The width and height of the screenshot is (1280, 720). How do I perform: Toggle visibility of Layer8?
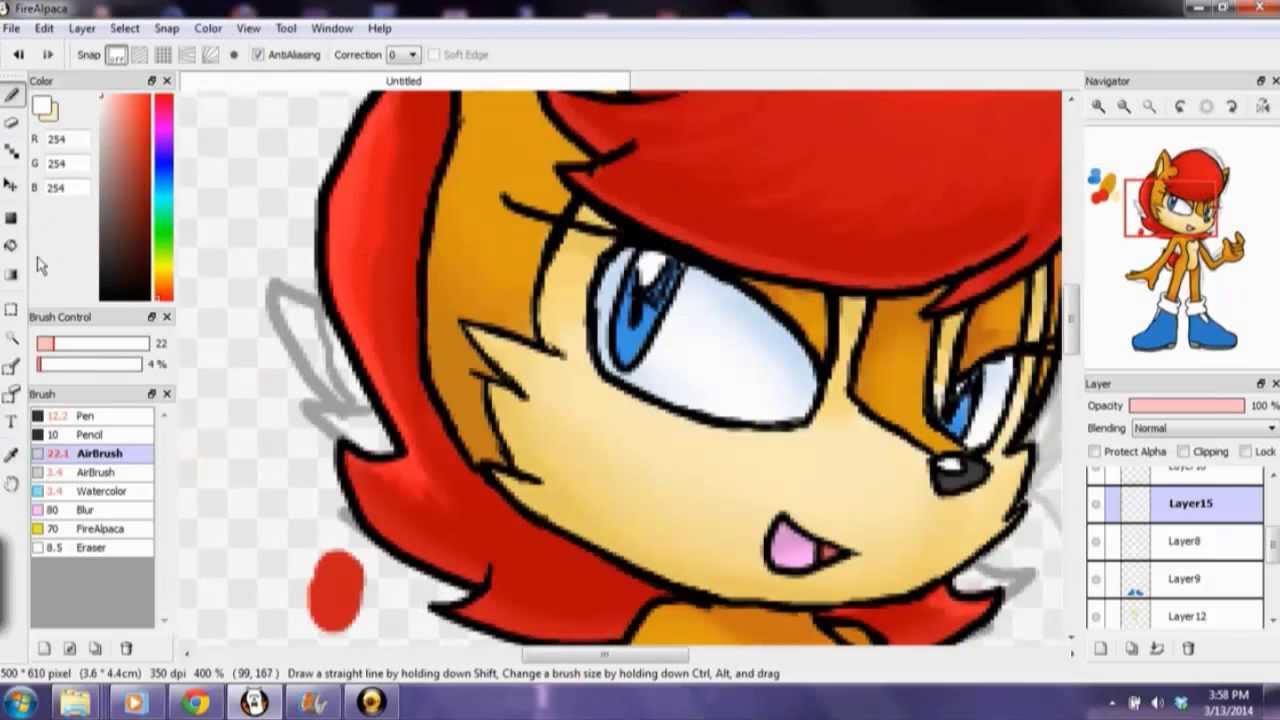pyautogui.click(x=1096, y=541)
